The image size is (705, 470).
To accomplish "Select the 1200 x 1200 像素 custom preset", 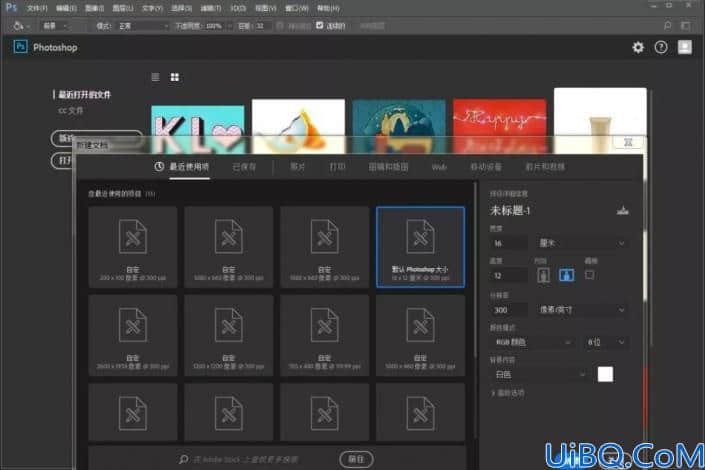I will tap(228, 335).
